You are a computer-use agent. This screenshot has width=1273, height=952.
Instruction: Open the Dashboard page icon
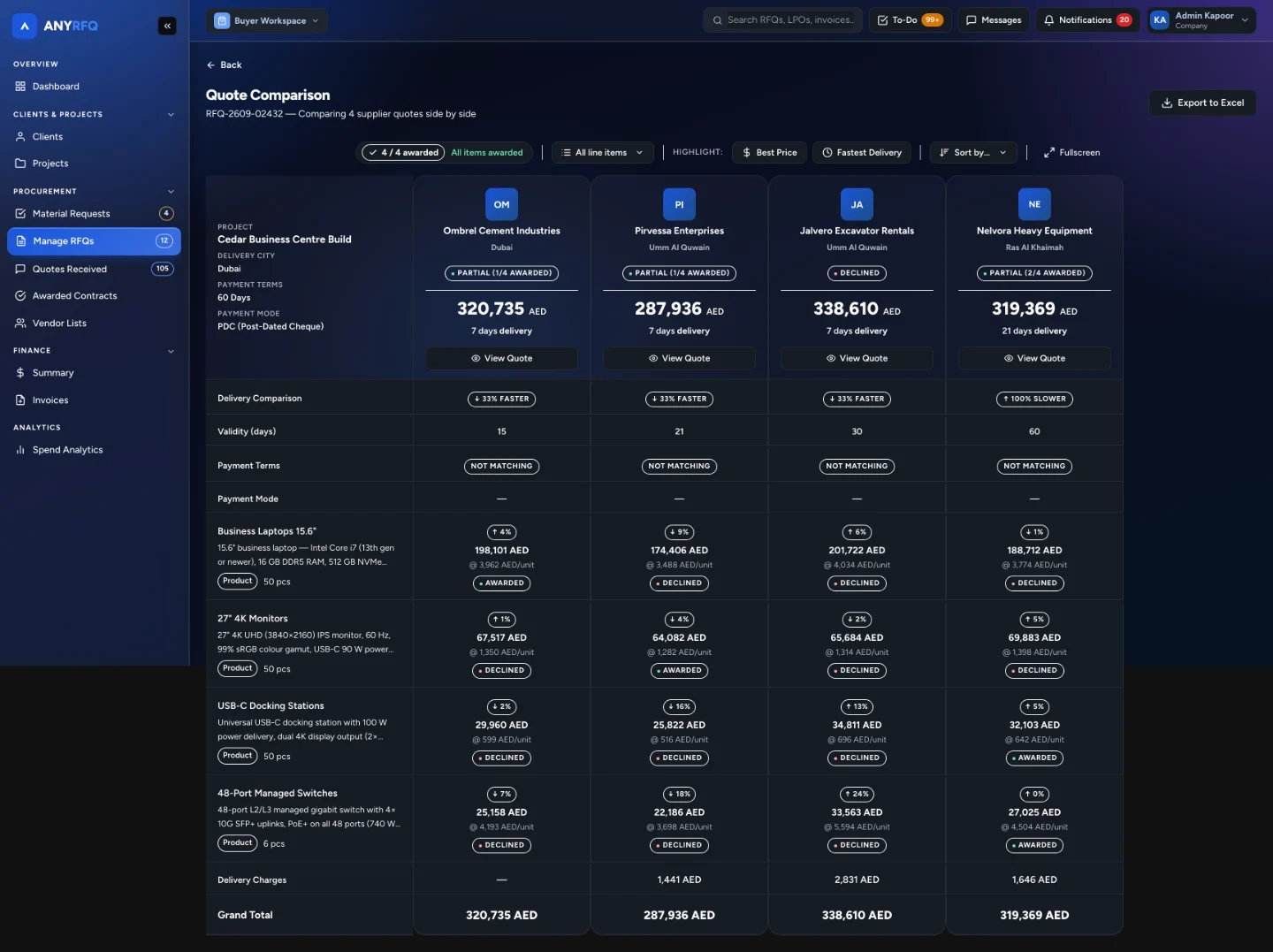(20, 87)
